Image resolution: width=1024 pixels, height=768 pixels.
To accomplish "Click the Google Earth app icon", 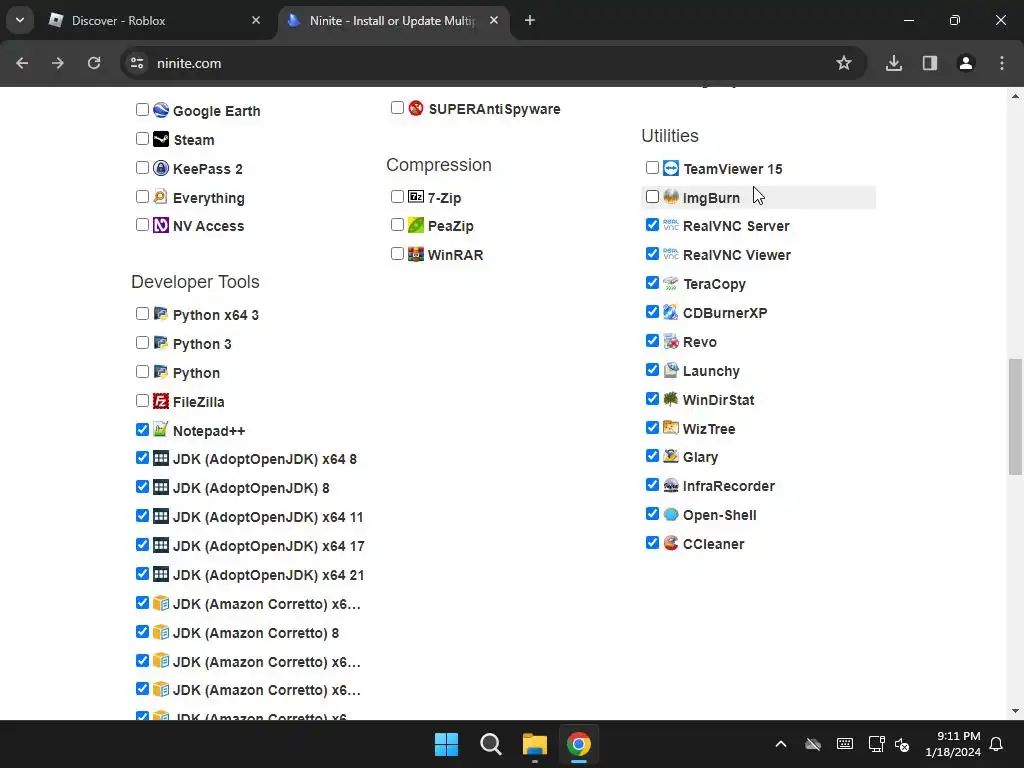I will 161,110.
